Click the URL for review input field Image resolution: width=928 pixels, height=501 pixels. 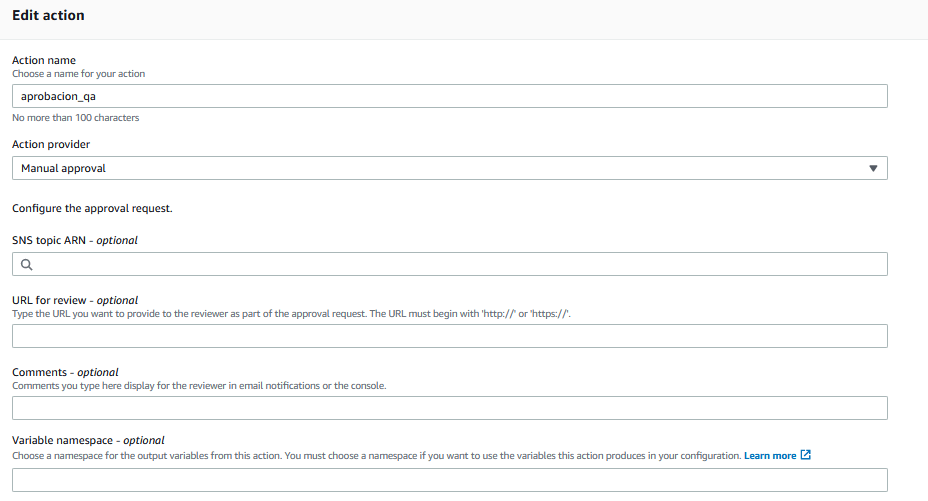click(x=449, y=336)
